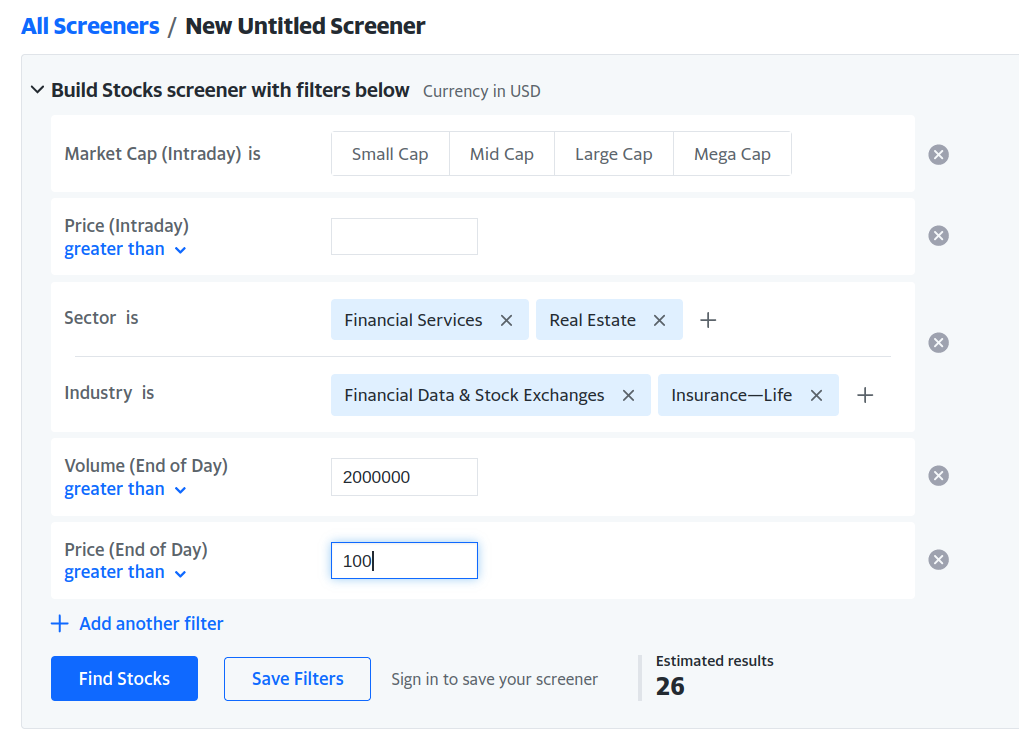1019x754 pixels.
Task: Remove Financial Data & Stock Exchanges tag
Action: 628,395
